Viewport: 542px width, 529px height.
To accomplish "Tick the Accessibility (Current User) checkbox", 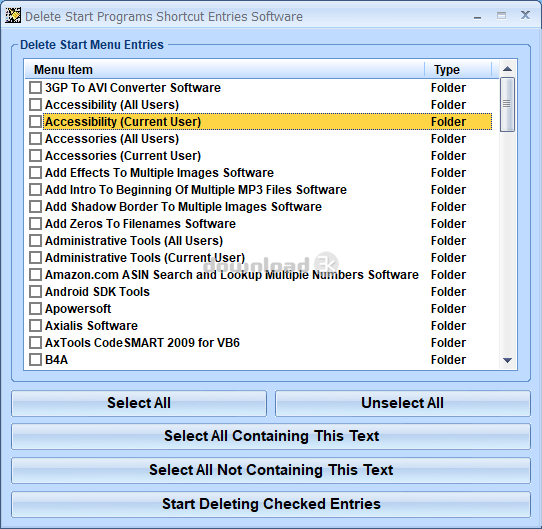I will point(35,122).
